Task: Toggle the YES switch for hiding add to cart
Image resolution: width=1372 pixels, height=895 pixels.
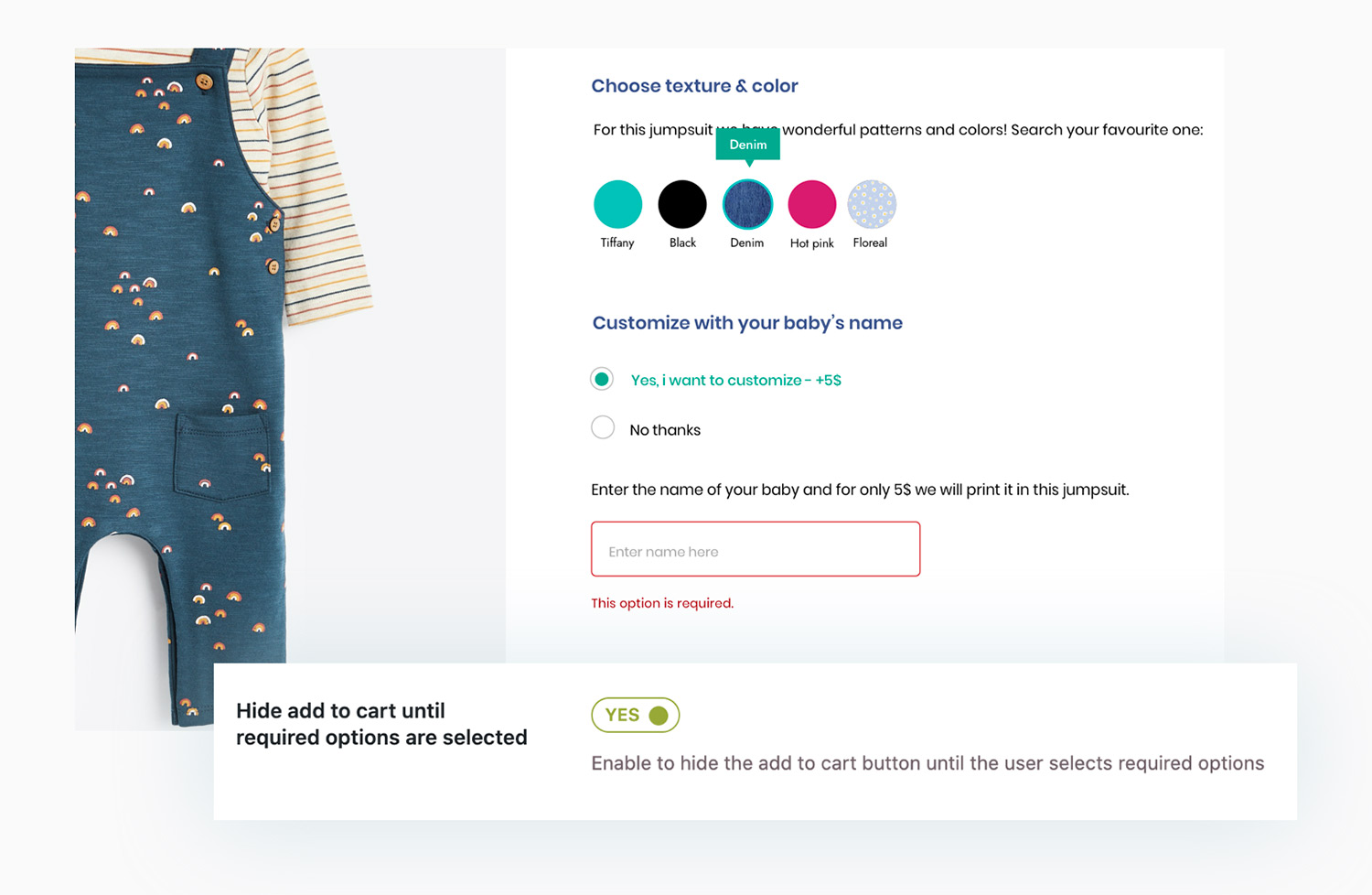Action: point(636,715)
